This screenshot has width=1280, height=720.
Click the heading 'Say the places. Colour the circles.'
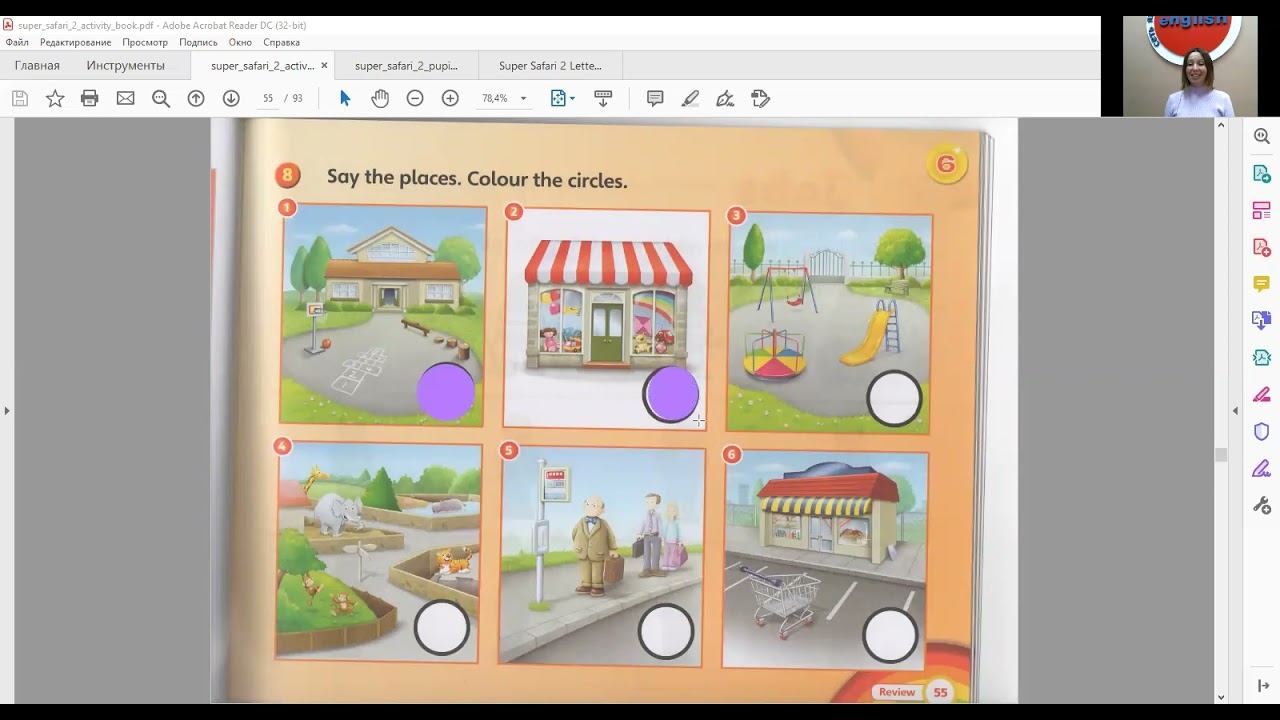(477, 180)
